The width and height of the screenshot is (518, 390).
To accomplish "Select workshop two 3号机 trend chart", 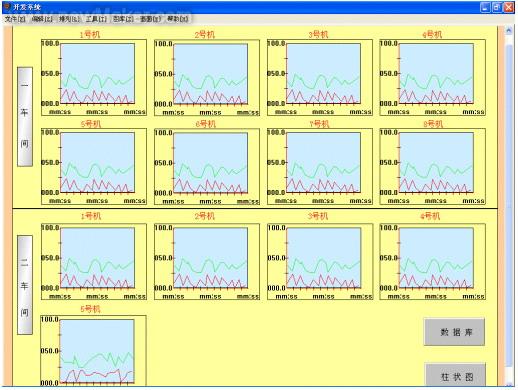I will 320,262.
